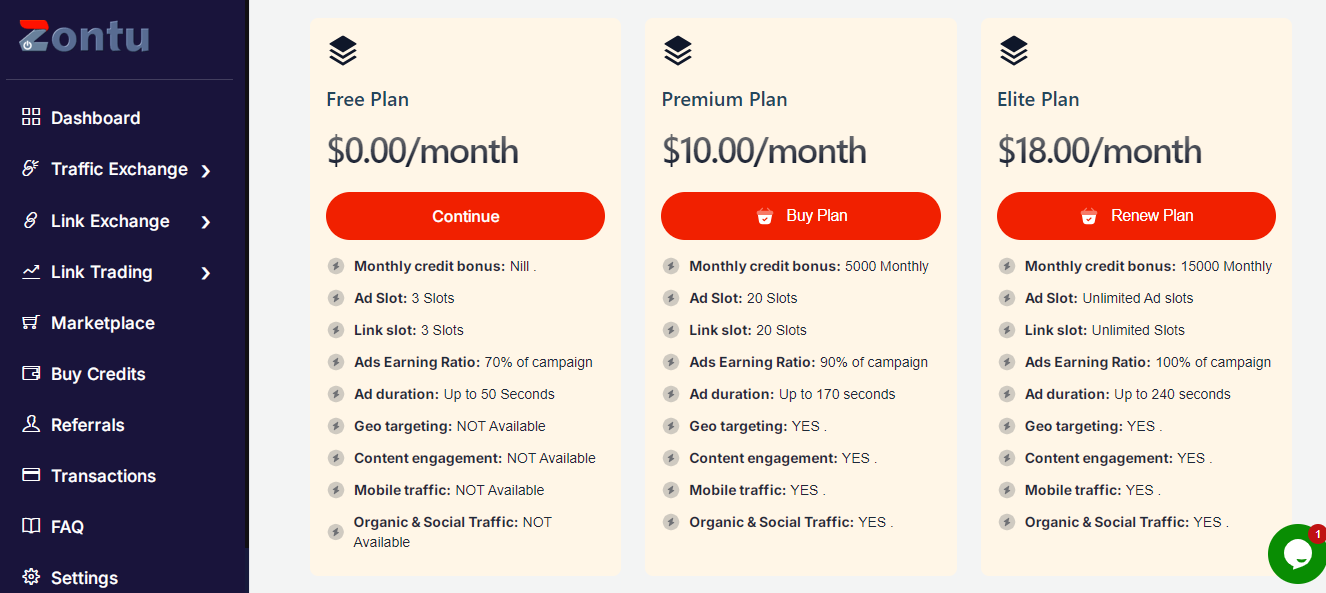Viewport: 1326px width, 593px height.
Task: Click the Marketplace cart icon in sidebar
Action: tap(31, 322)
